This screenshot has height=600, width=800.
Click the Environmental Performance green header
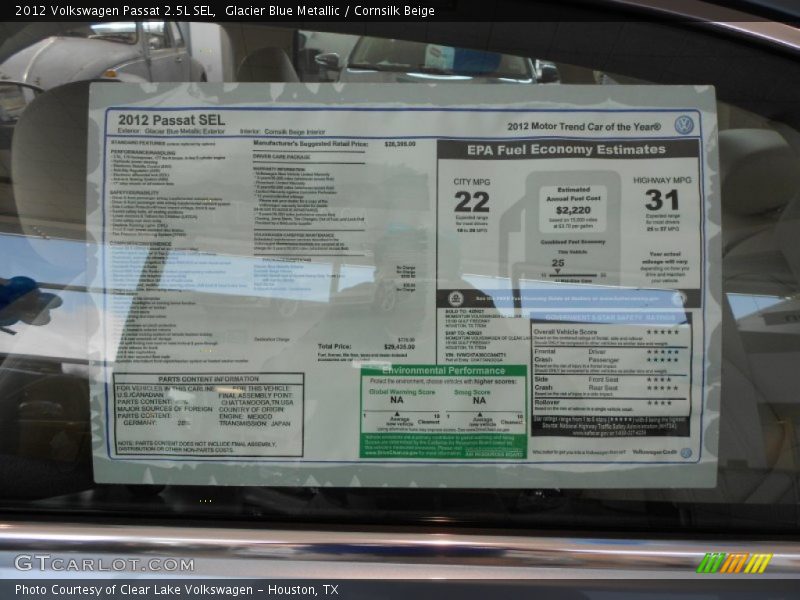click(x=442, y=370)
